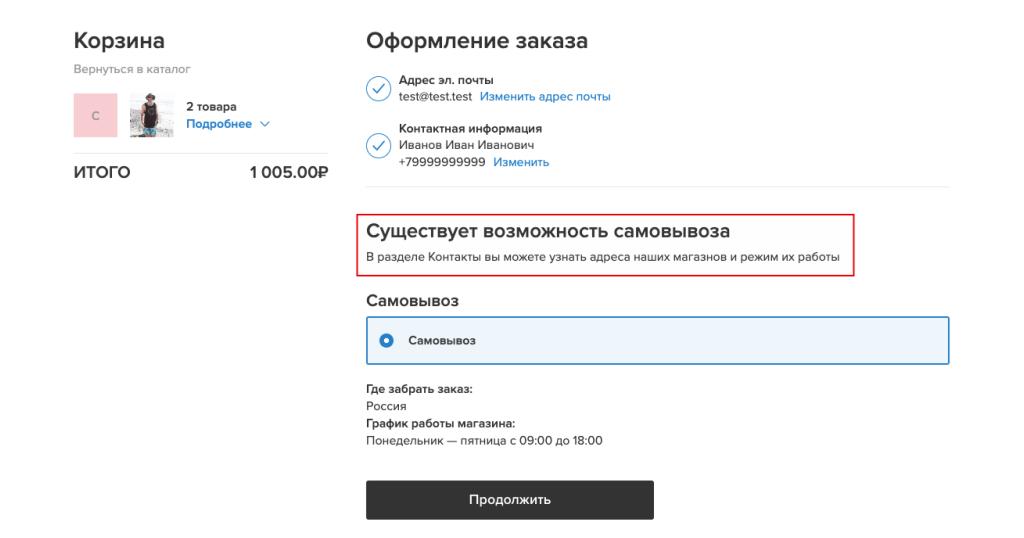Click the Самовывоз delivery option box
The height and width of the screenshot is (538, 1024).
tap(657, 340)
